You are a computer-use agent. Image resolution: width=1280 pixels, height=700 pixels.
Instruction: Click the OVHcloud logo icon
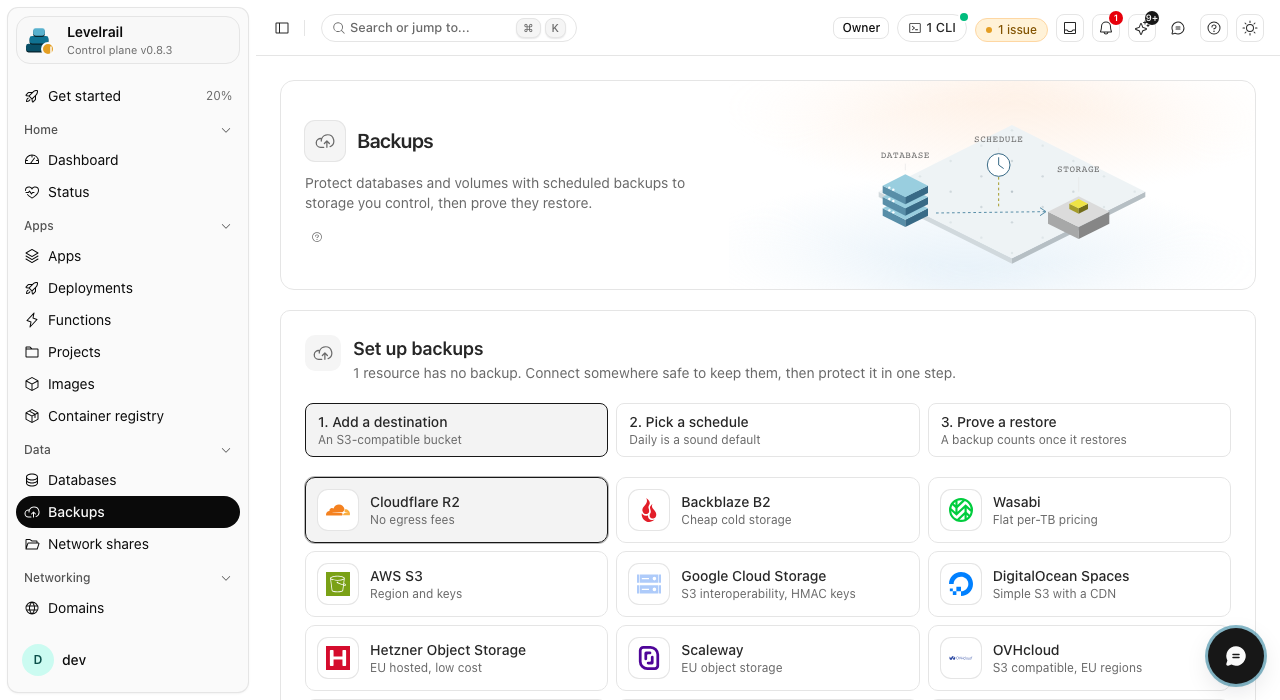pos(961,658)
